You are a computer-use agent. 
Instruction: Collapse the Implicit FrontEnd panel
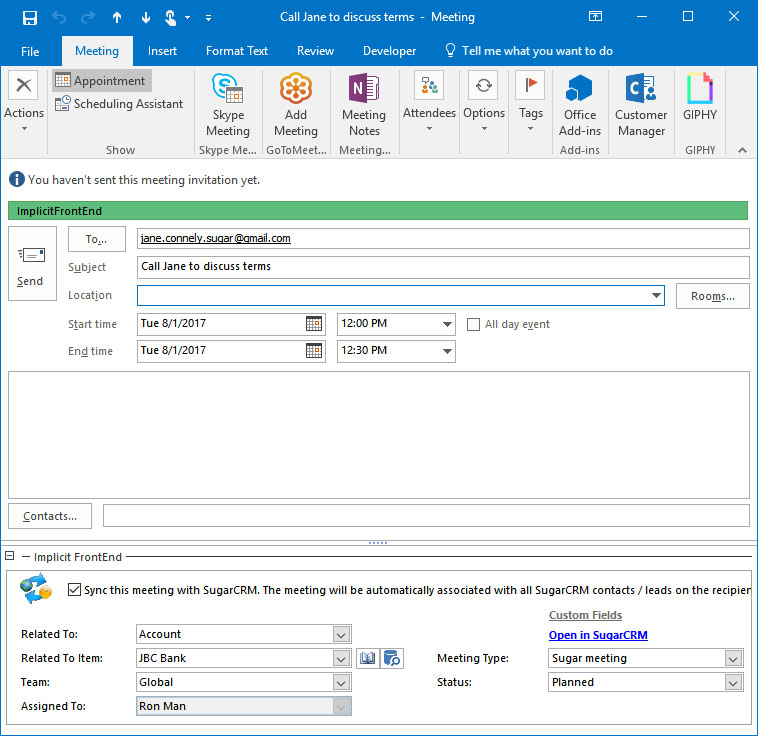(10, 556)
